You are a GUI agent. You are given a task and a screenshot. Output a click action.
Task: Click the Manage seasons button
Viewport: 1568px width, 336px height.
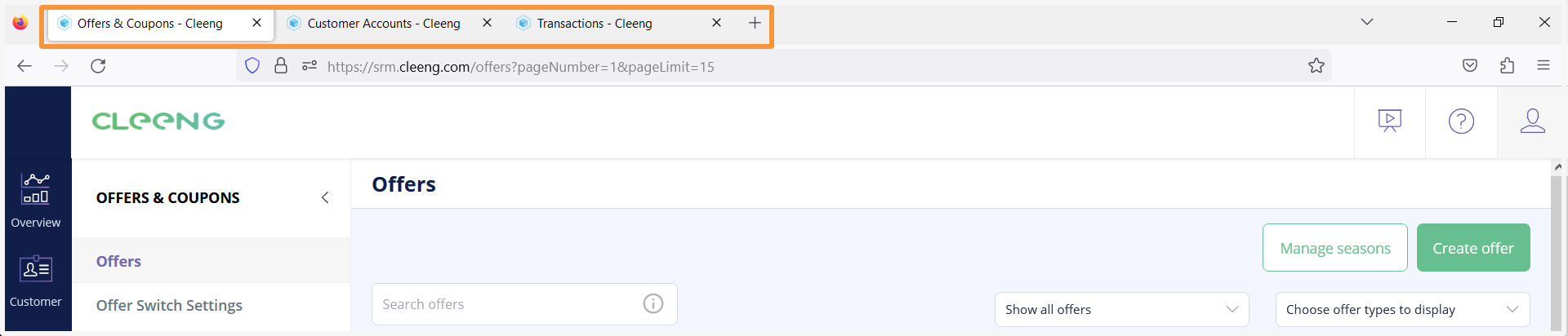coord(1335,248)
